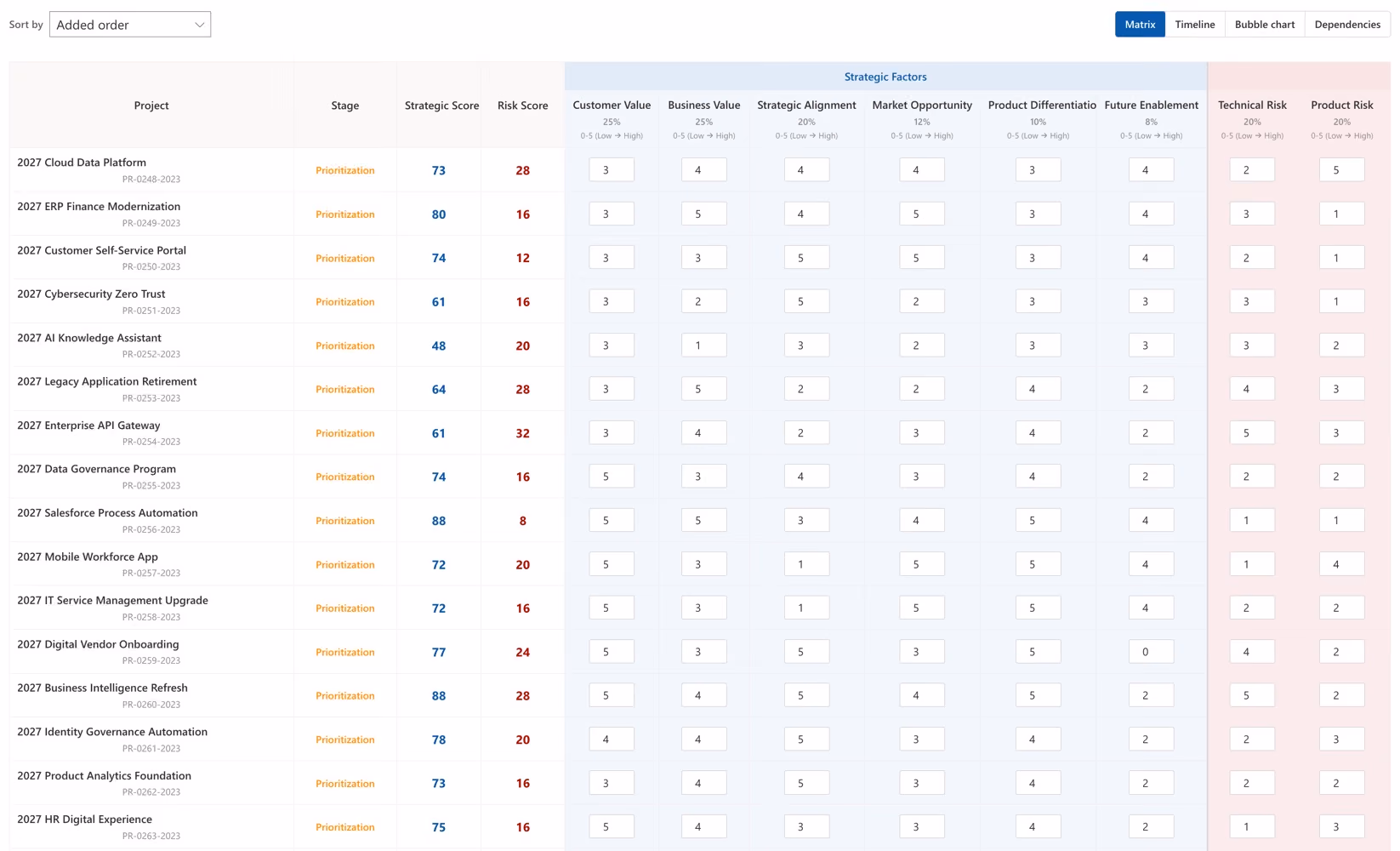Open 2027 Mobile Workforce App project

(x=88, y=557)
